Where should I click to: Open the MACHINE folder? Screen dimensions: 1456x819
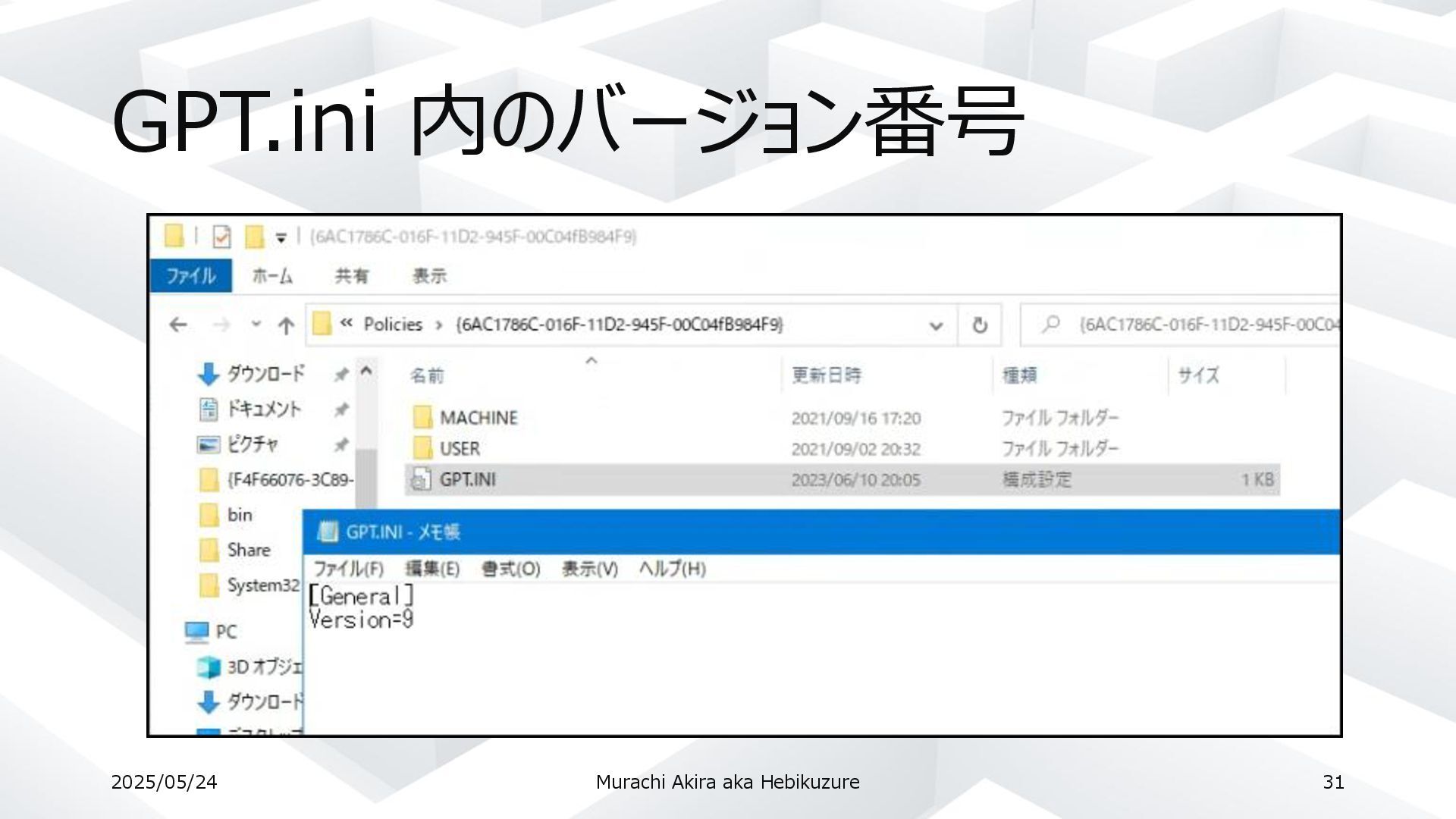(478, 418)
